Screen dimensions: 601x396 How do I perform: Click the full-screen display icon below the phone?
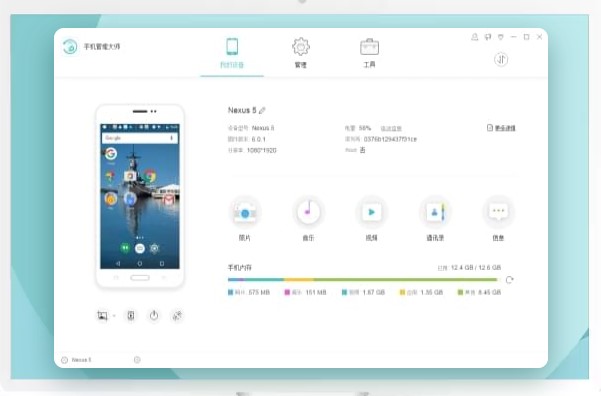click(x=131, y=315)
